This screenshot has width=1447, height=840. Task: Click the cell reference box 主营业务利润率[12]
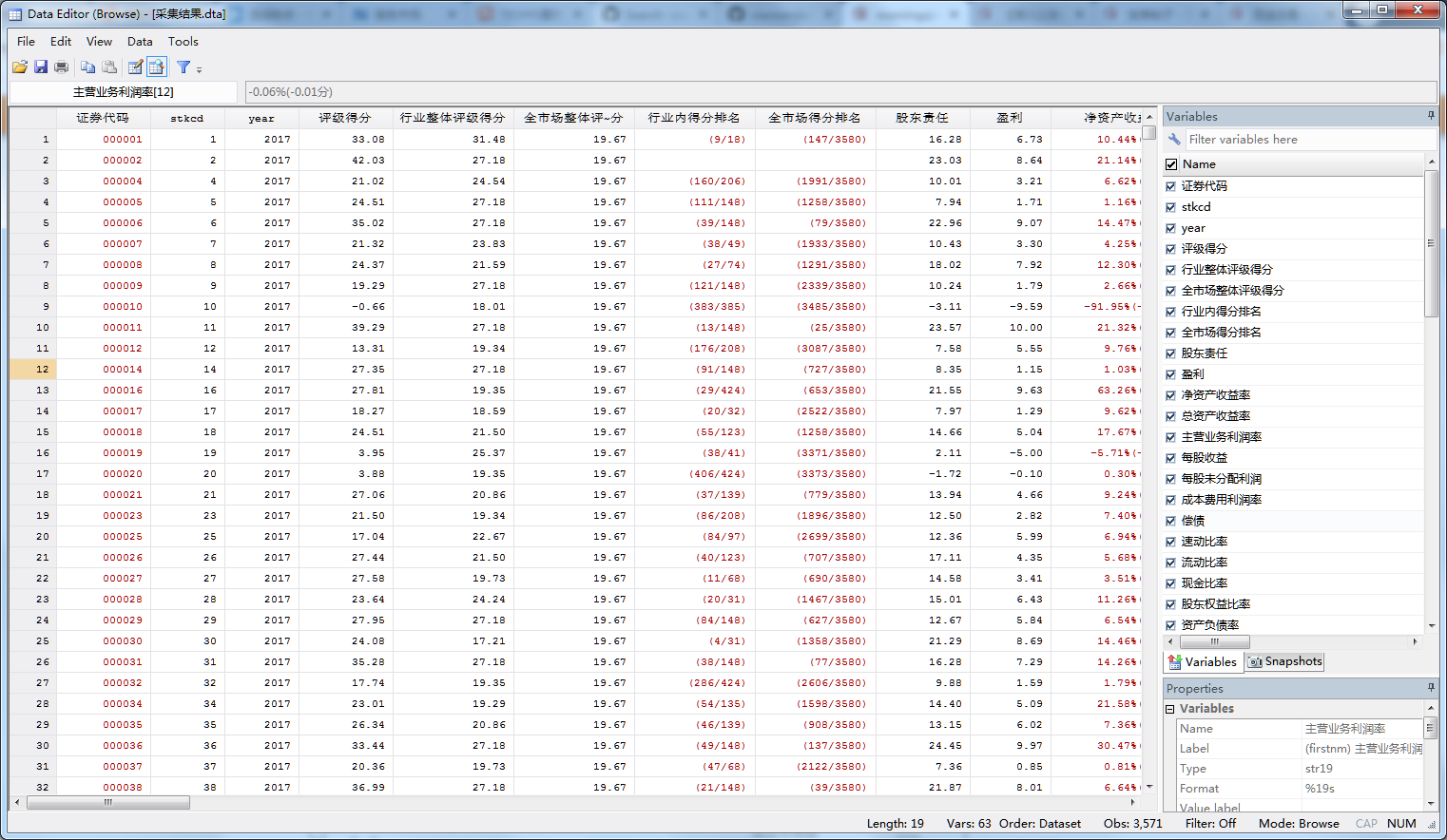pos(124,92)
